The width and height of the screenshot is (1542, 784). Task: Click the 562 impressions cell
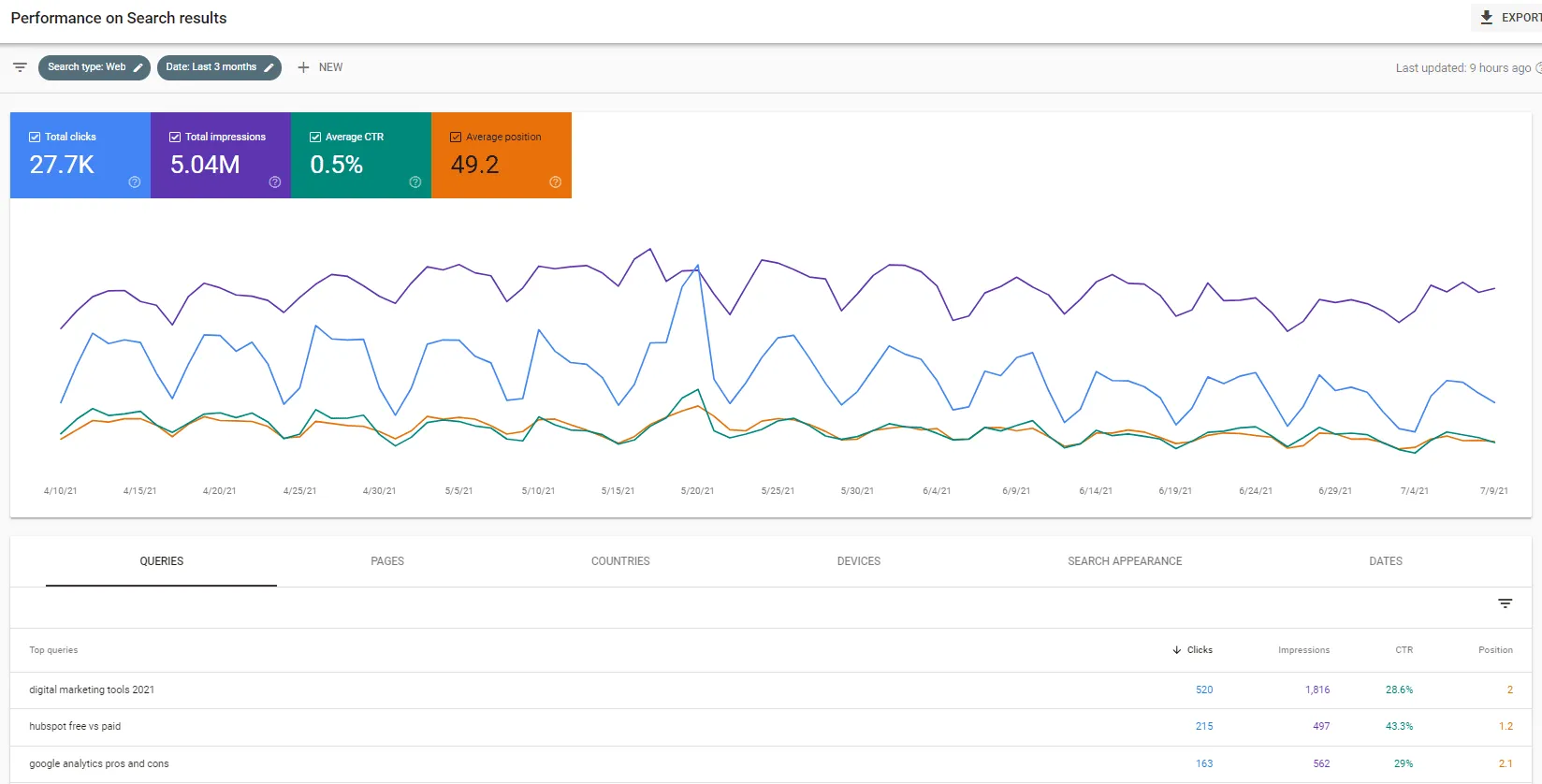tap(1321, 763)
